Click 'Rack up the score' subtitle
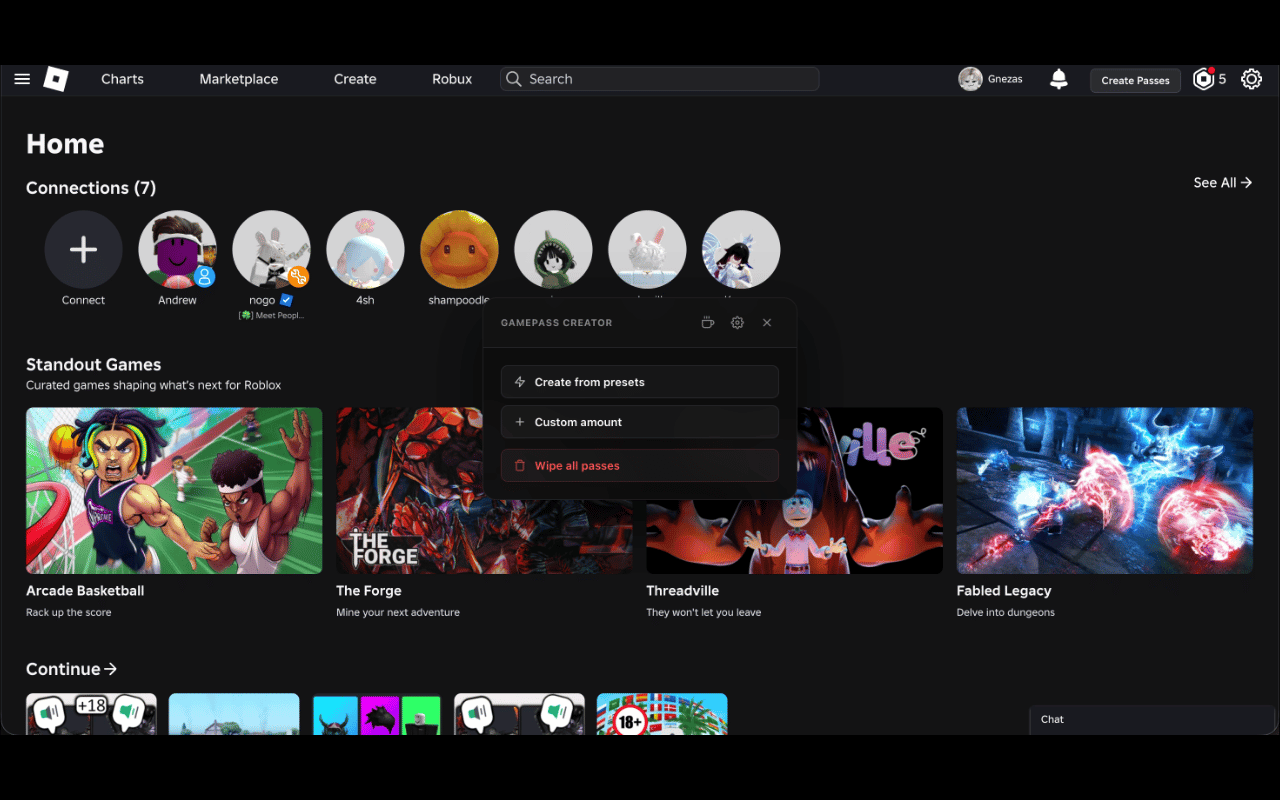This screenshot has height=800, width=1280. pos(69,612)
